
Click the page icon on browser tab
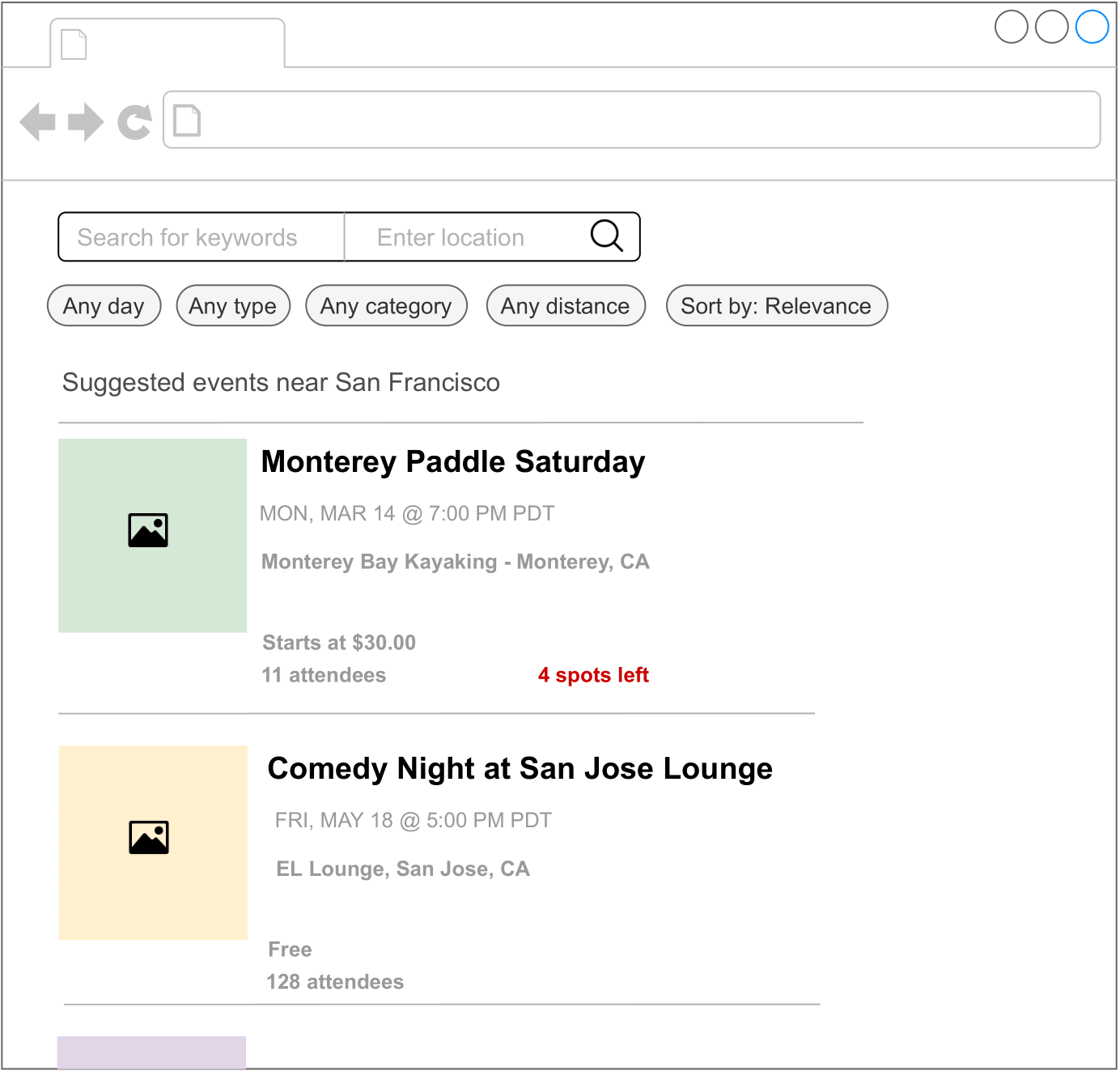tap(74, 45)
